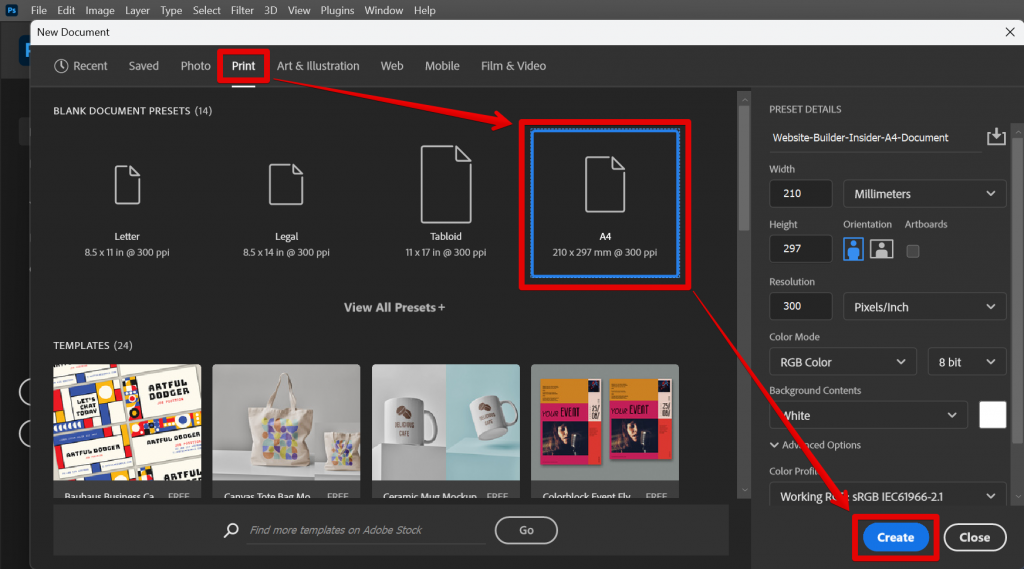Collapse the Advanced Options section
Screen dimensions: 1024x569
pos(775,445)
